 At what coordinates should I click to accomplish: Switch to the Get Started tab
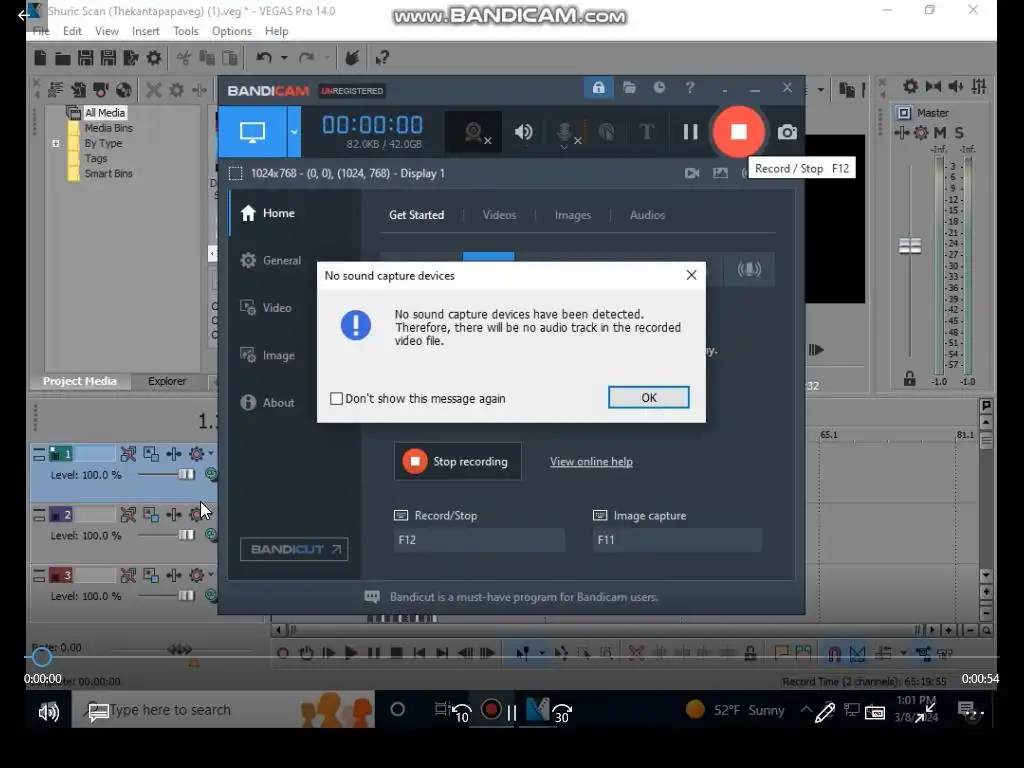coord(417,215)
